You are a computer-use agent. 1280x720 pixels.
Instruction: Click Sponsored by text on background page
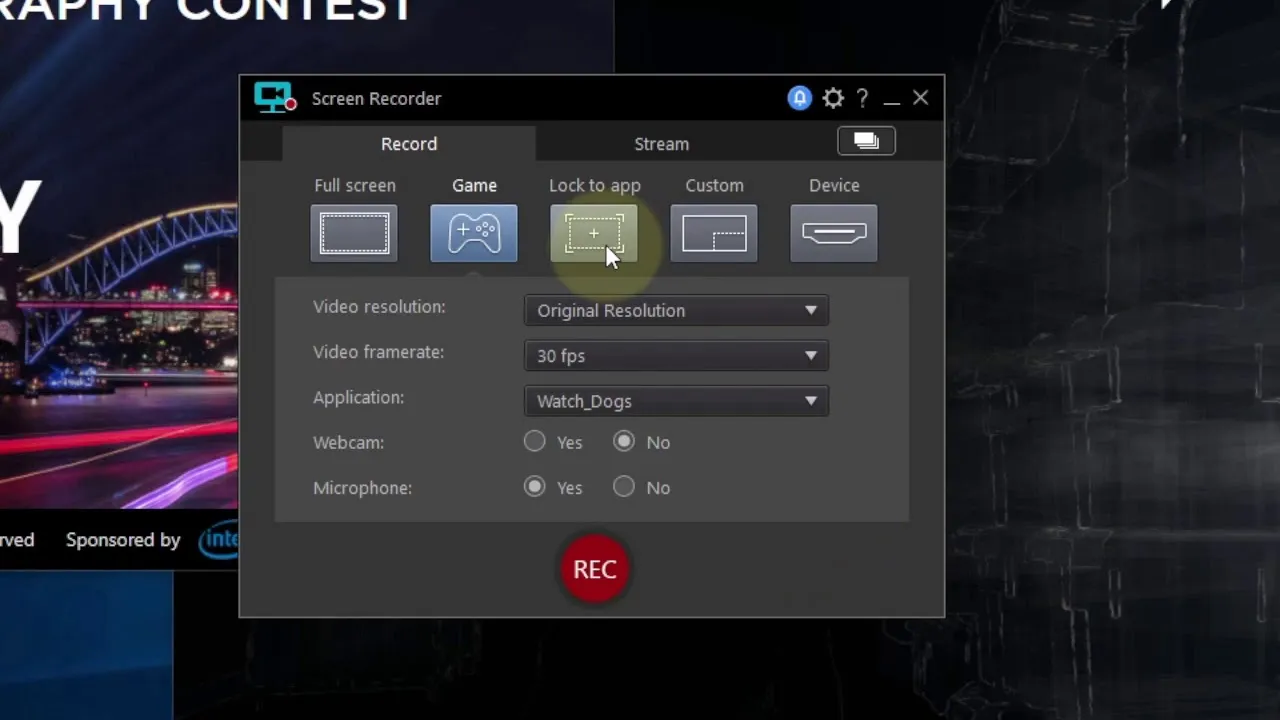point(123,540)
